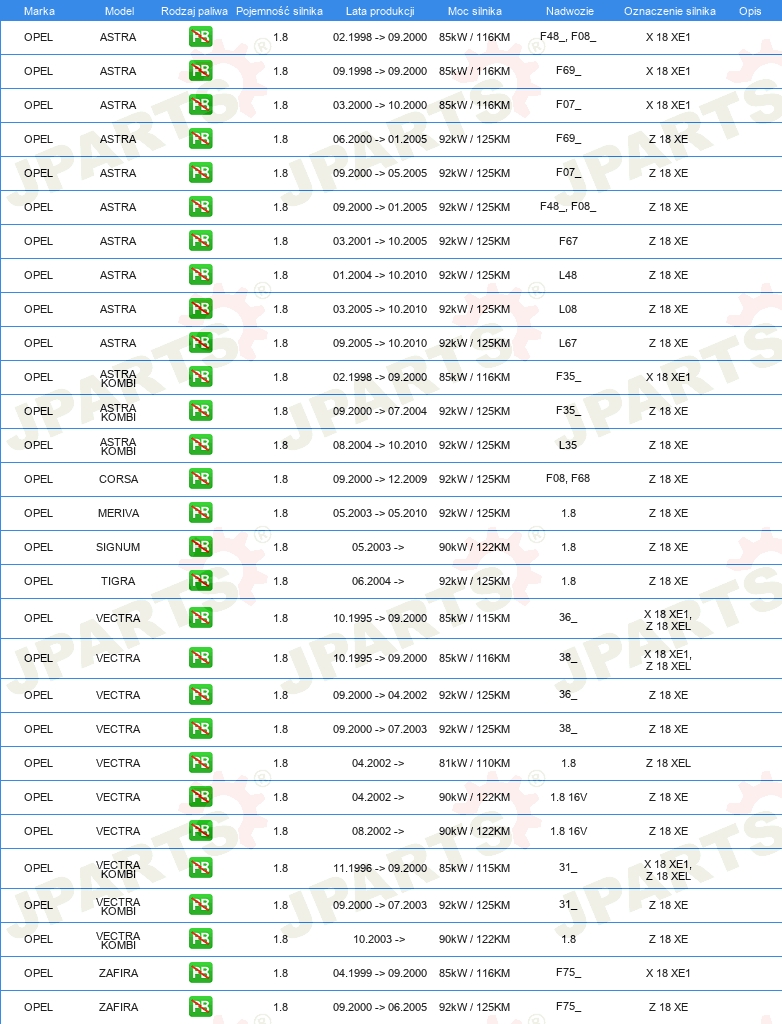This screenshot has height=1024, width=782.
Task: Click OPEL cell in the TIGRA row
Action: pos(39,581)
